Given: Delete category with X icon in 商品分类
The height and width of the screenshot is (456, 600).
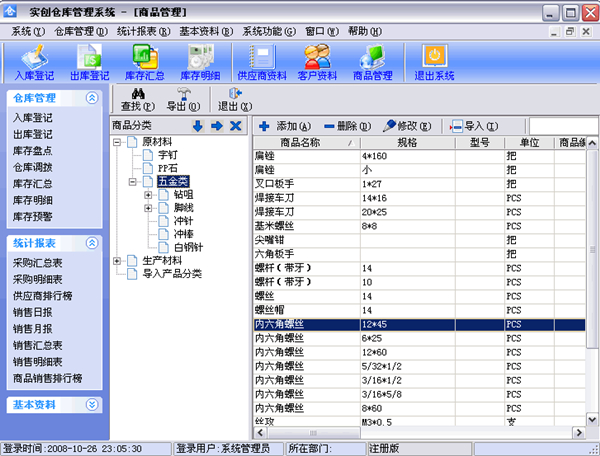Looking at the screenshot, I should click(235, 126).
